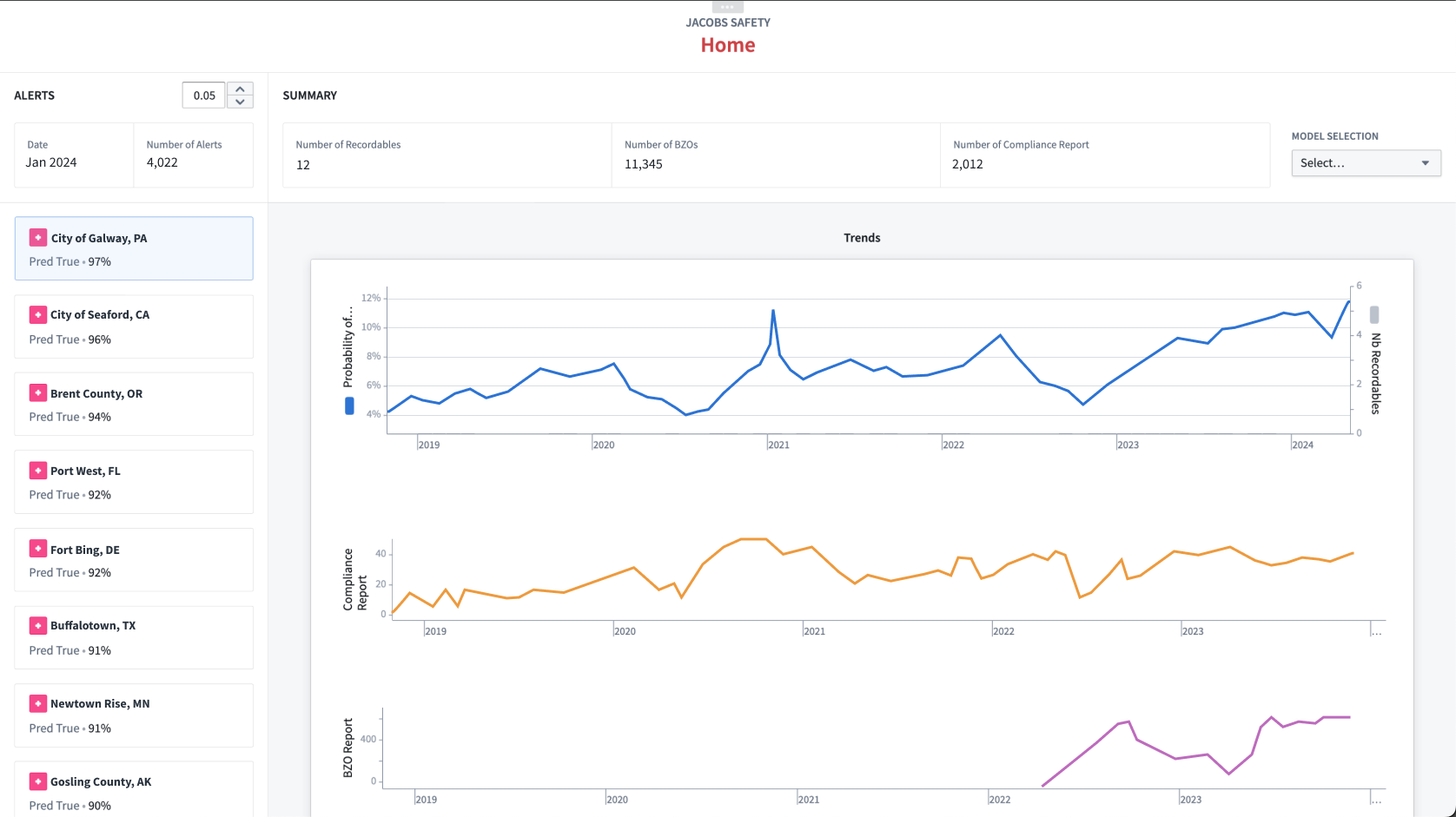Select the City of Seaford, CA alert card
The width and height of the screenshot is (1456, 817).
pyautogui.click(x=134, y=327)
